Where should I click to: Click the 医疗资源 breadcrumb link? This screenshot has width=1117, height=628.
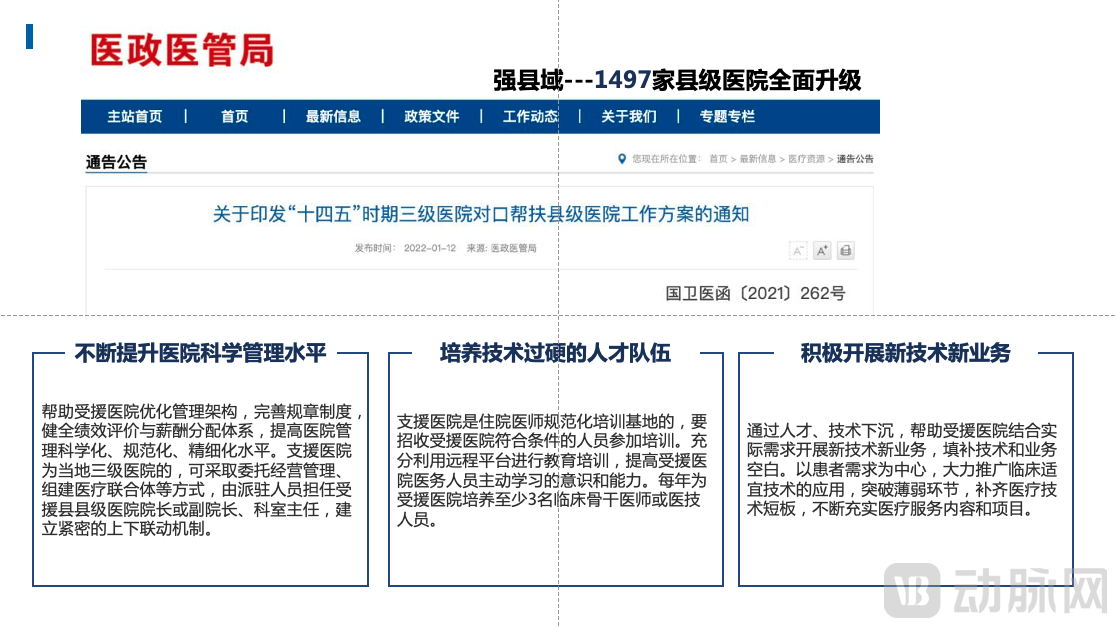coord(806,159)
